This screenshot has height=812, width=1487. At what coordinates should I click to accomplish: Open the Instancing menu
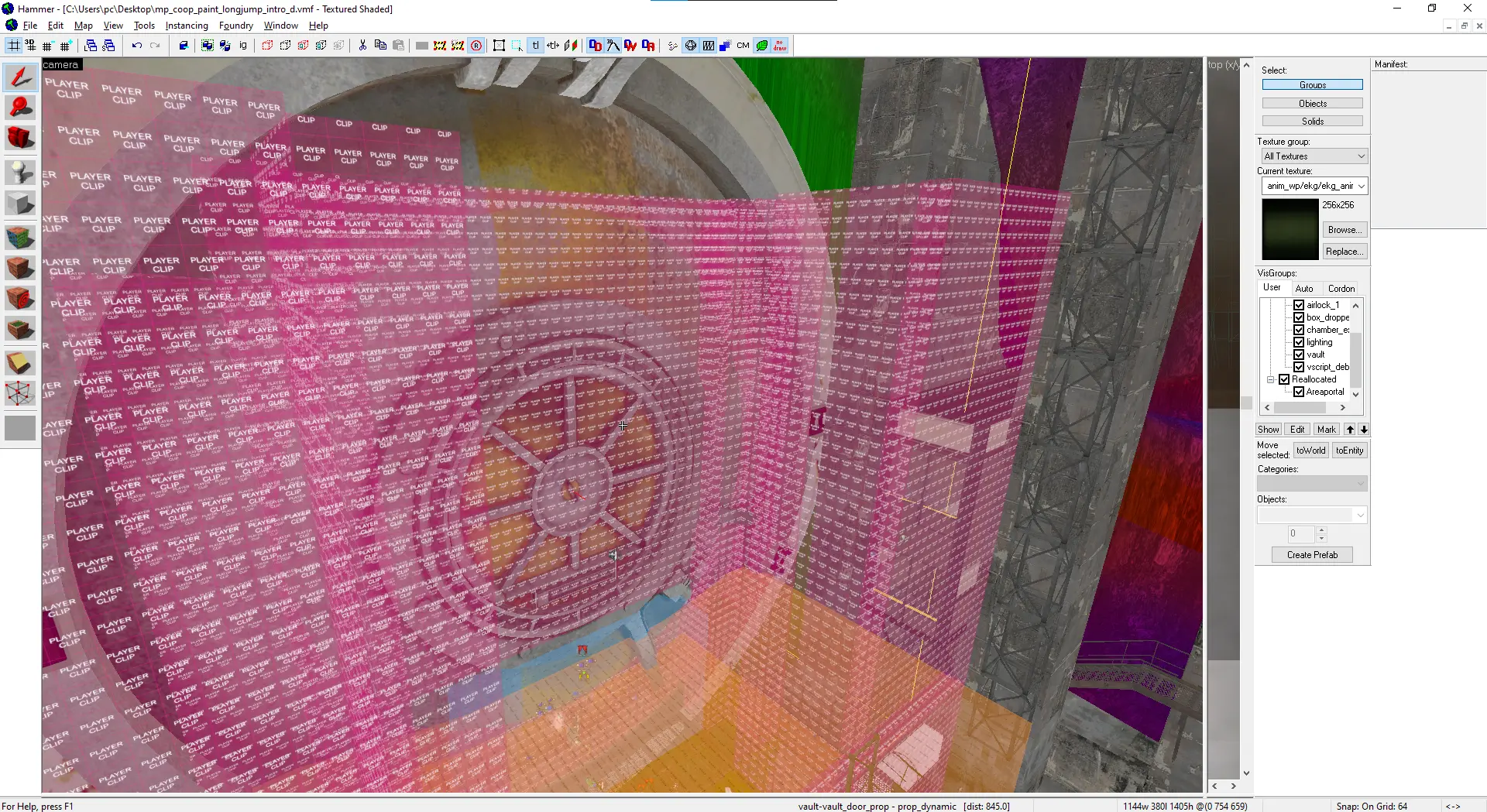tap(187, 26)
